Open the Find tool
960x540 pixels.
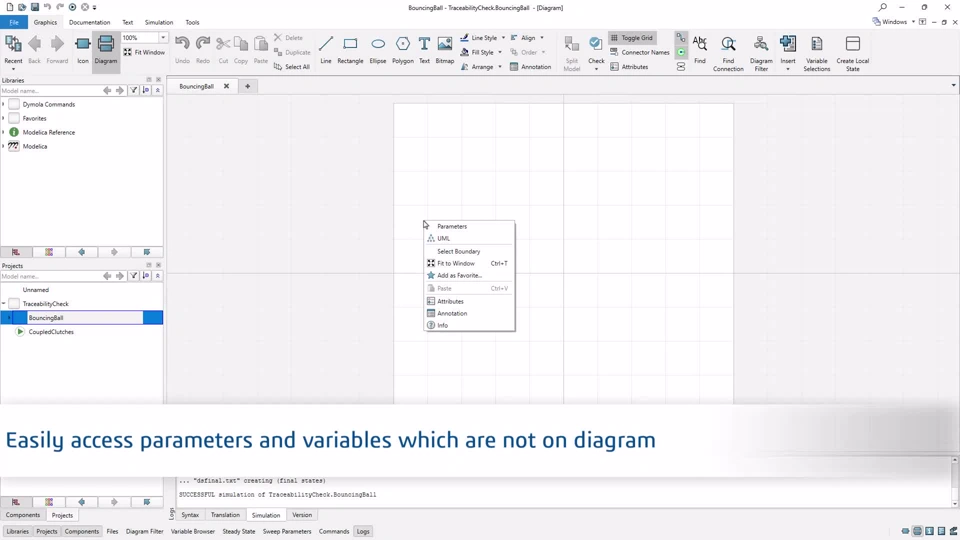(700, 51)
